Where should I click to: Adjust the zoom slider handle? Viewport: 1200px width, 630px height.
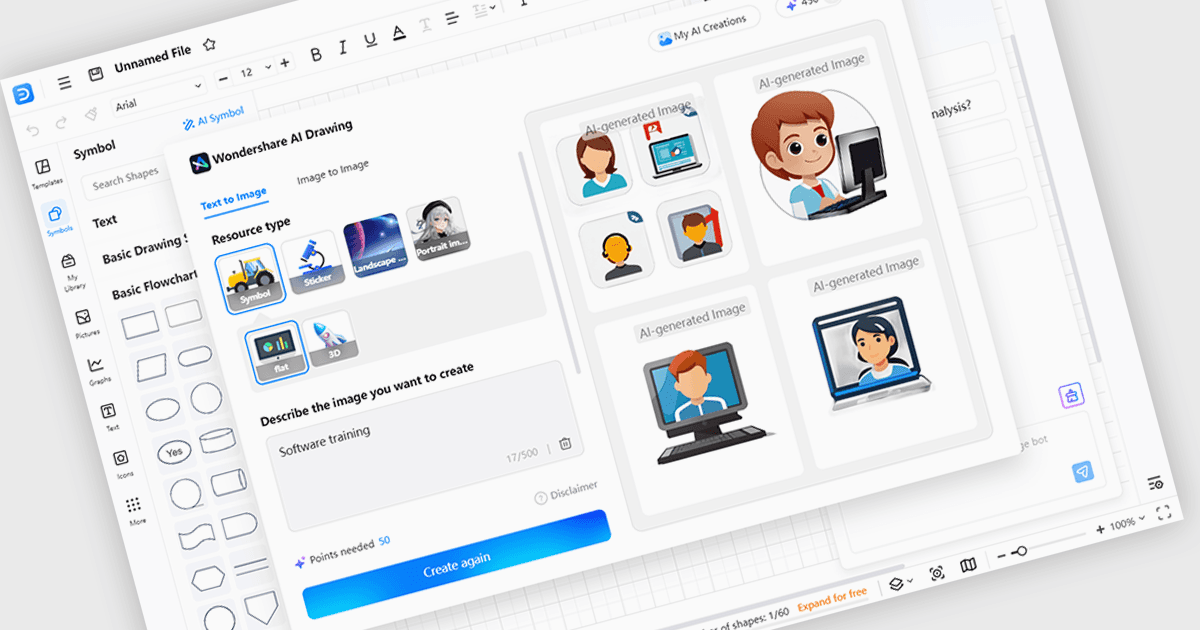pyautogui.click(x=1020, y=551)
